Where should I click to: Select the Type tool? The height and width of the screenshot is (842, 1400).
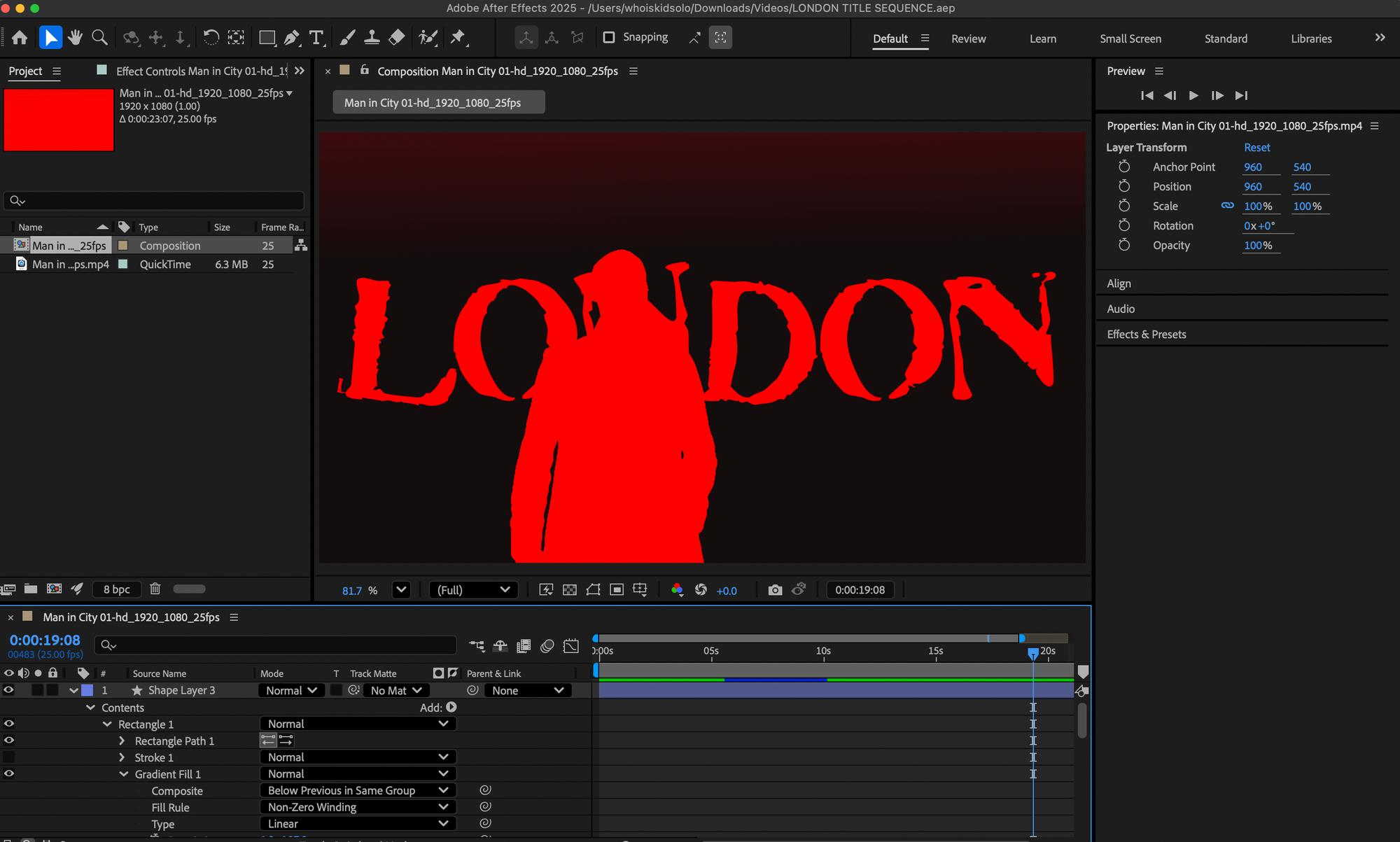click(316, 37)
